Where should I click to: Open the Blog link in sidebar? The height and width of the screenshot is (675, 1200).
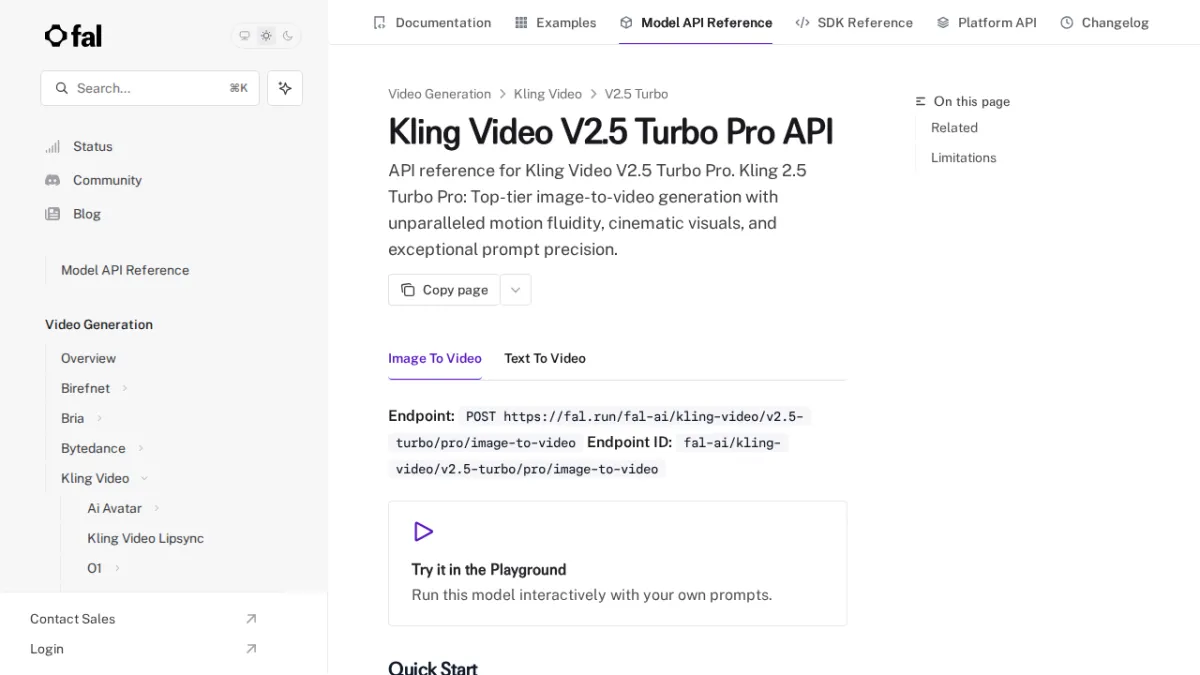87,214
